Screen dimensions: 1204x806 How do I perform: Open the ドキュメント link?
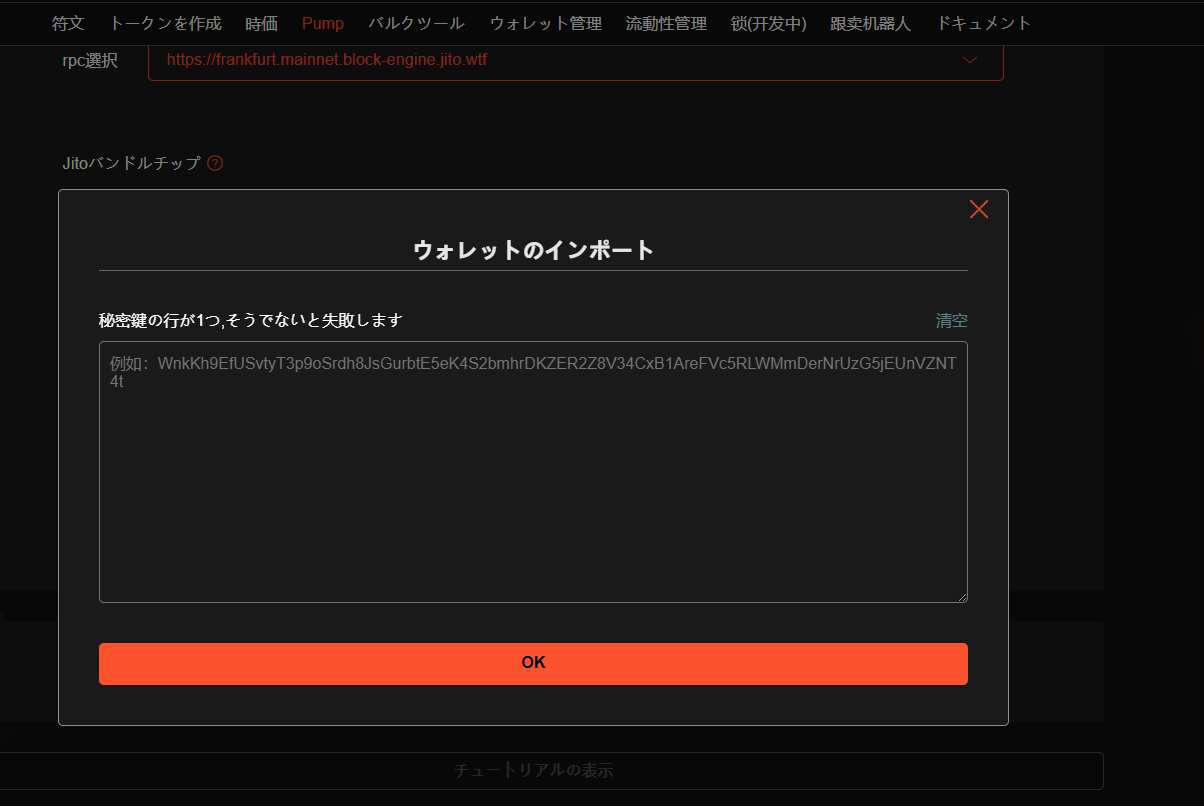point(983,23)
